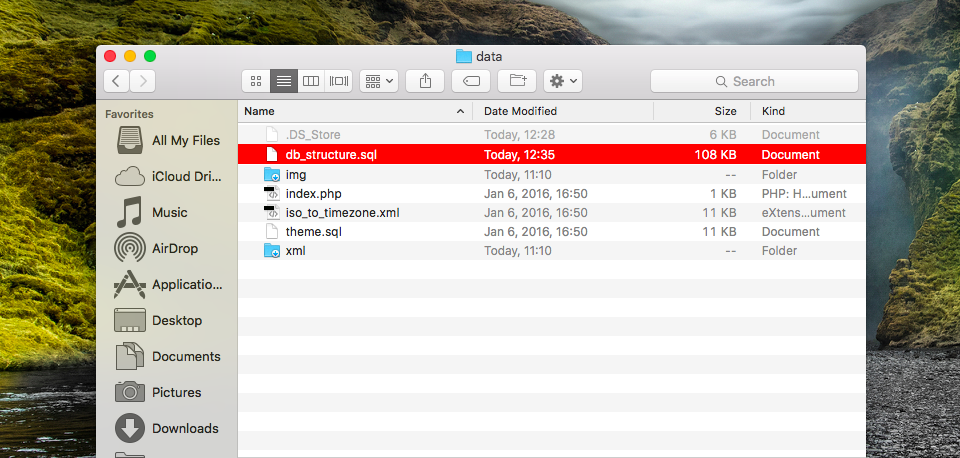Click the Today, 12:35 date cell

point(519,155)
